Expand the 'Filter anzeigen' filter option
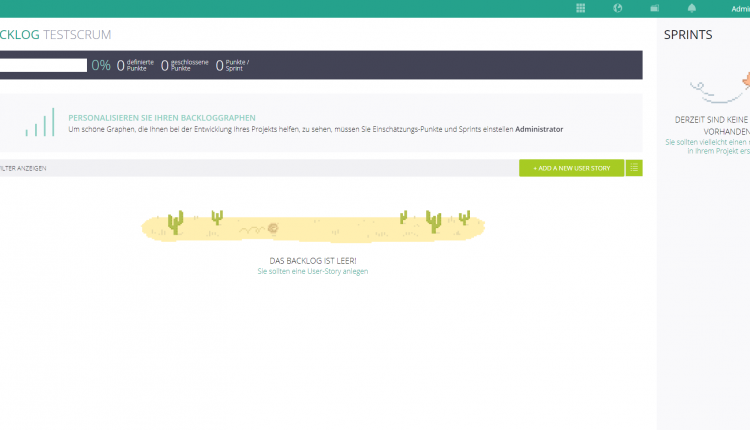The image size is (750, 430). 23,168
